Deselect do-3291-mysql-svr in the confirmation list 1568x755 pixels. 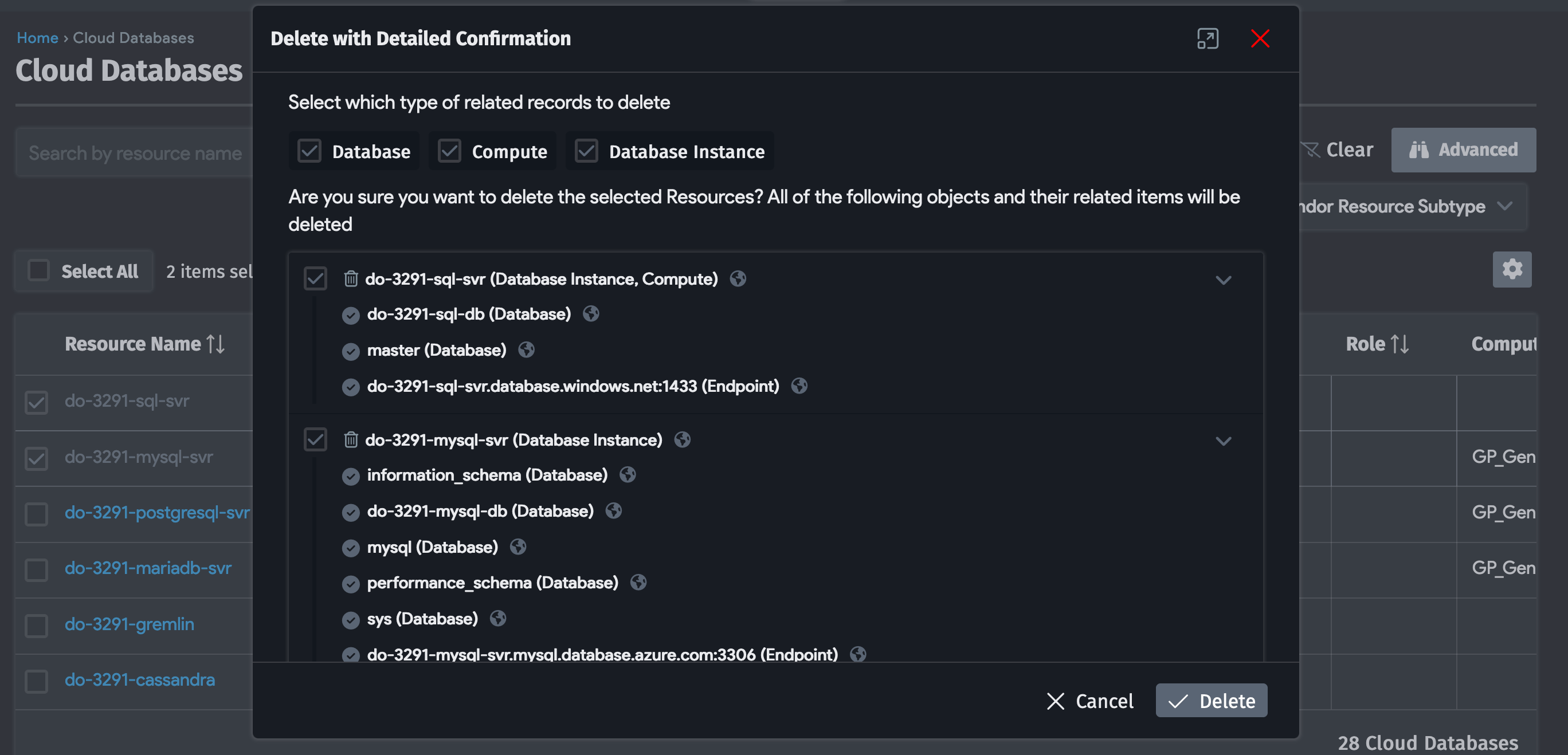tap(315, 439)
